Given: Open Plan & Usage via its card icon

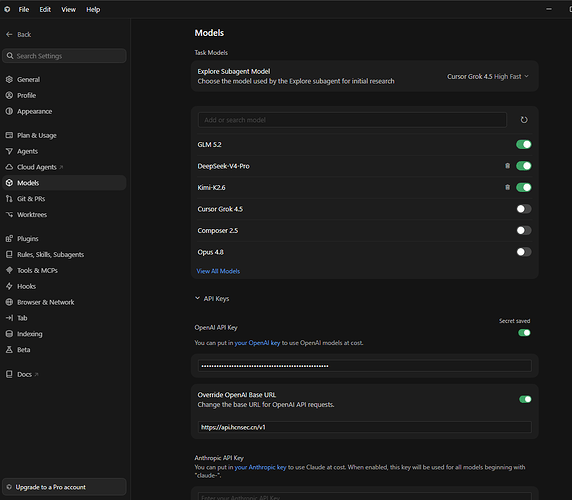Looking at the screenshot, I should click(9, 135).
